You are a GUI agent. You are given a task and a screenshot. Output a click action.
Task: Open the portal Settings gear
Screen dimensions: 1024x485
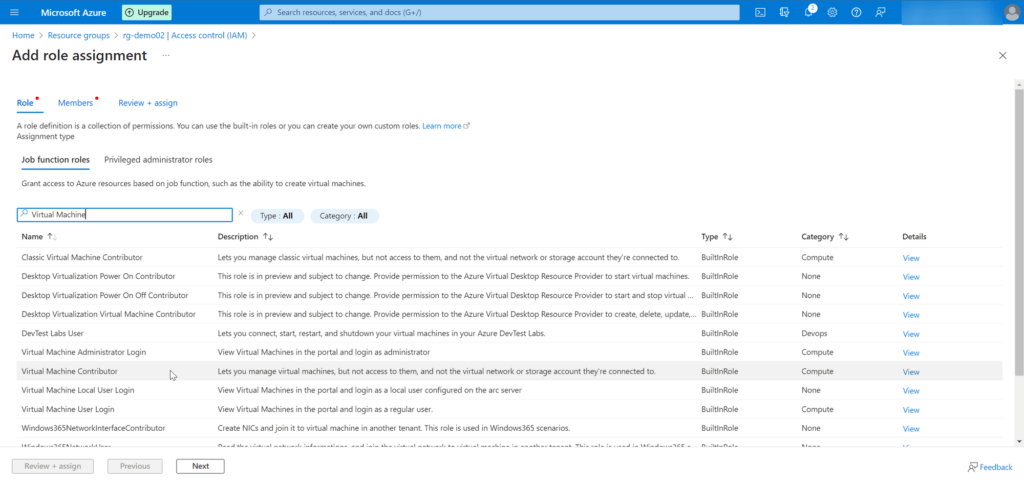click(832, 12)
